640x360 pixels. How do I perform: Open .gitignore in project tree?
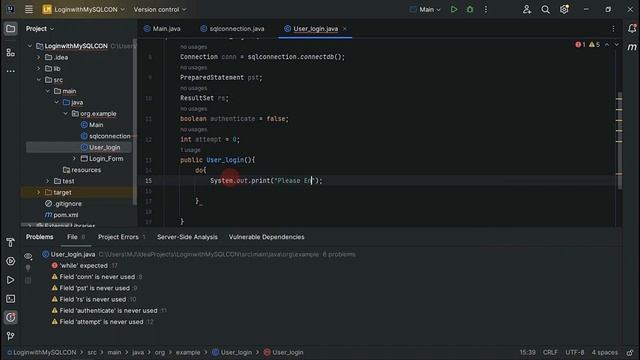[x=63, y=203]
